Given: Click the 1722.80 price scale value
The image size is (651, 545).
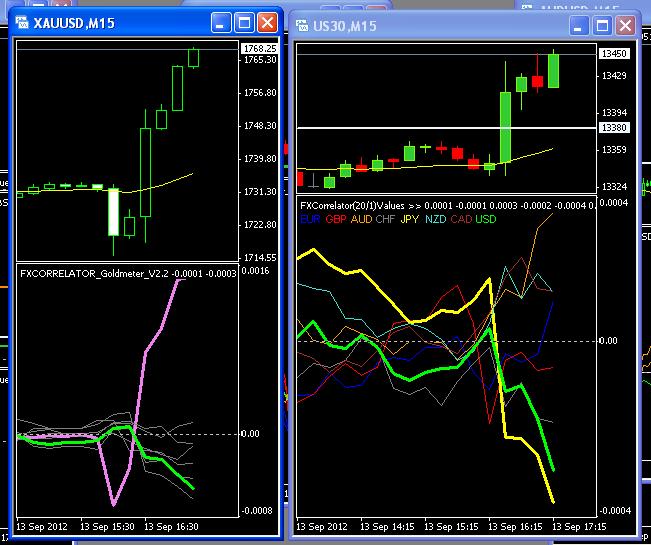Looking at the screenshot, I should (260, 225).
